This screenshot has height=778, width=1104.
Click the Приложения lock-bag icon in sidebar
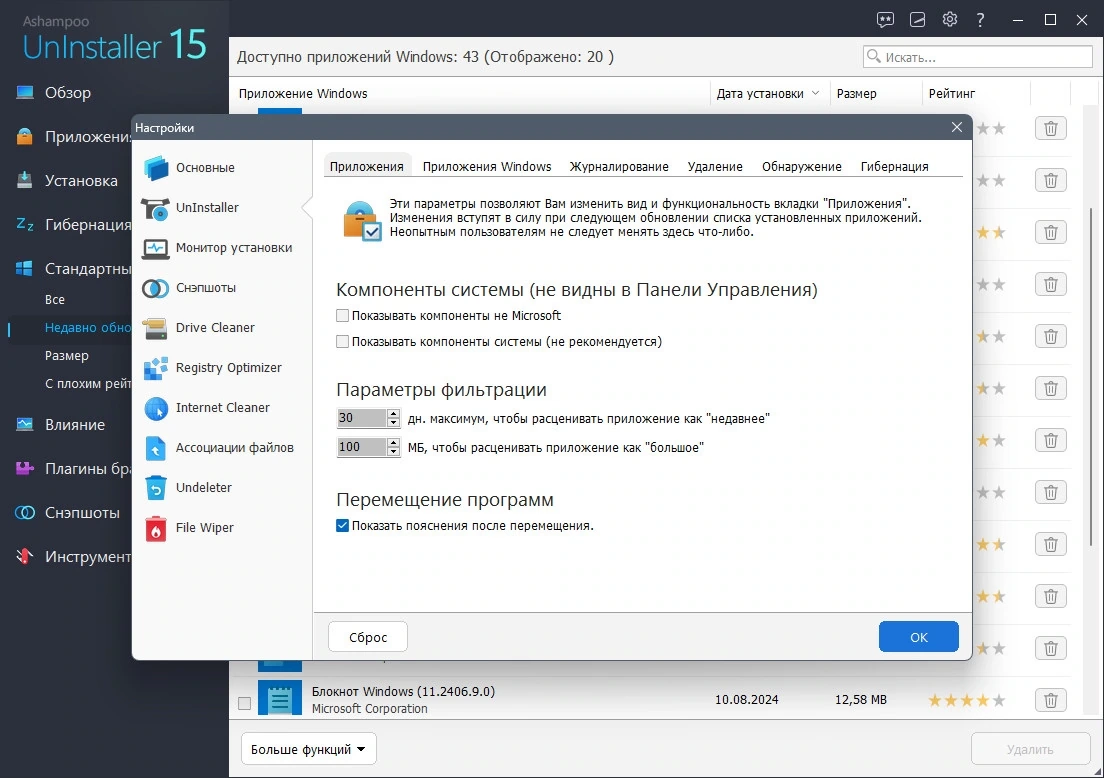25,136
